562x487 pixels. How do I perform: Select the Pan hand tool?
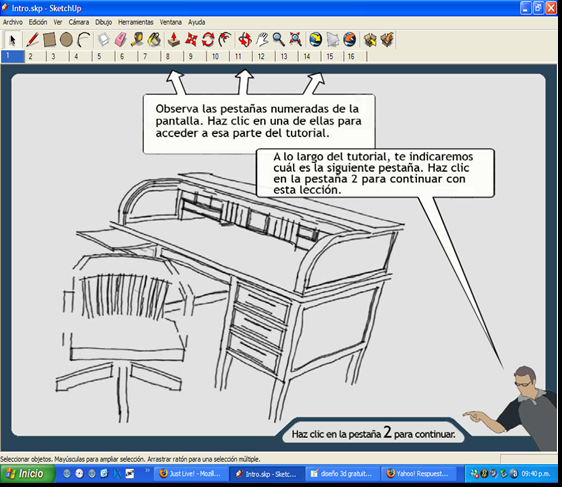[262, 39]
